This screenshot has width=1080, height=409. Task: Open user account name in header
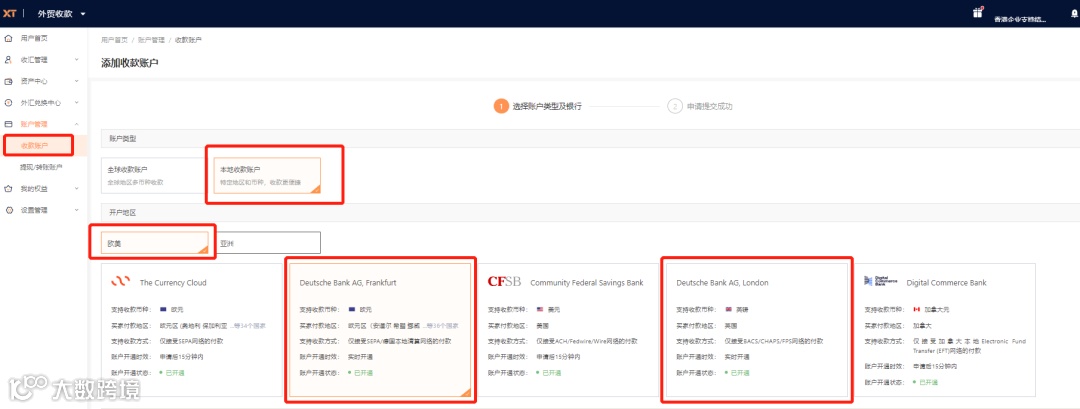pyautogui.click(x=1020, y=19)
